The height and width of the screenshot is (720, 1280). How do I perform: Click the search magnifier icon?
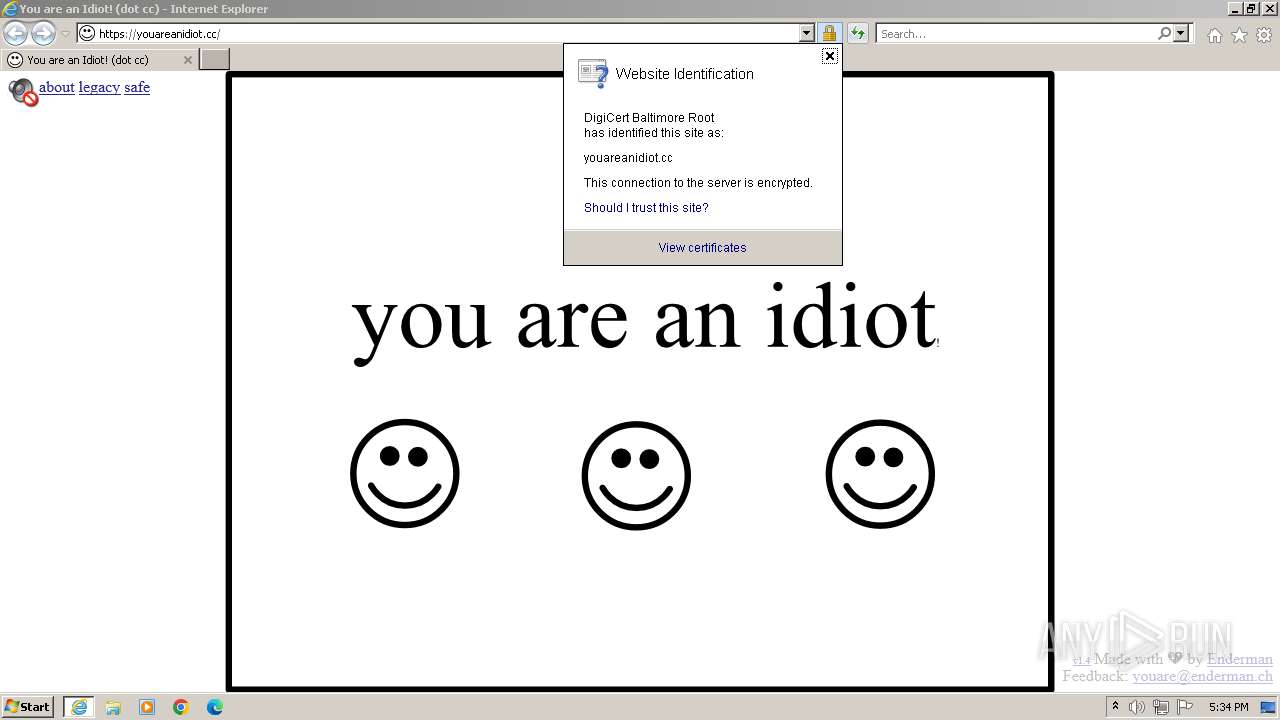coord(1164,33)
